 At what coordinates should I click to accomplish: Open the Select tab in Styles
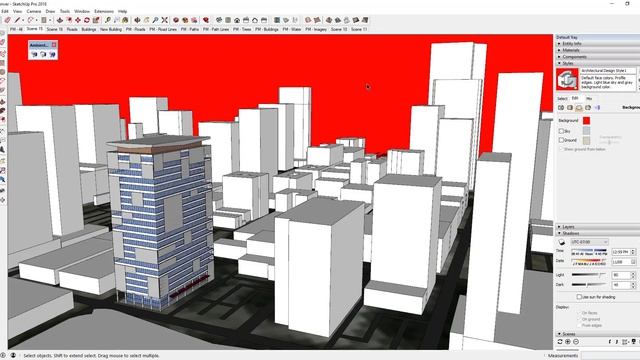tap(562, 99)
